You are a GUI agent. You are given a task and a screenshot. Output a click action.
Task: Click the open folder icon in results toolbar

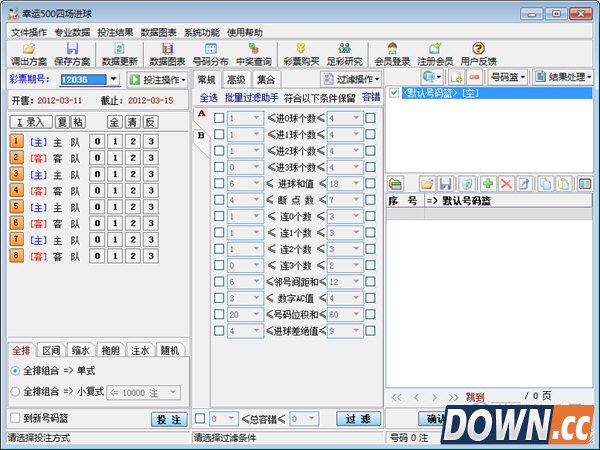pyautogui.click(x=427, y=184)
